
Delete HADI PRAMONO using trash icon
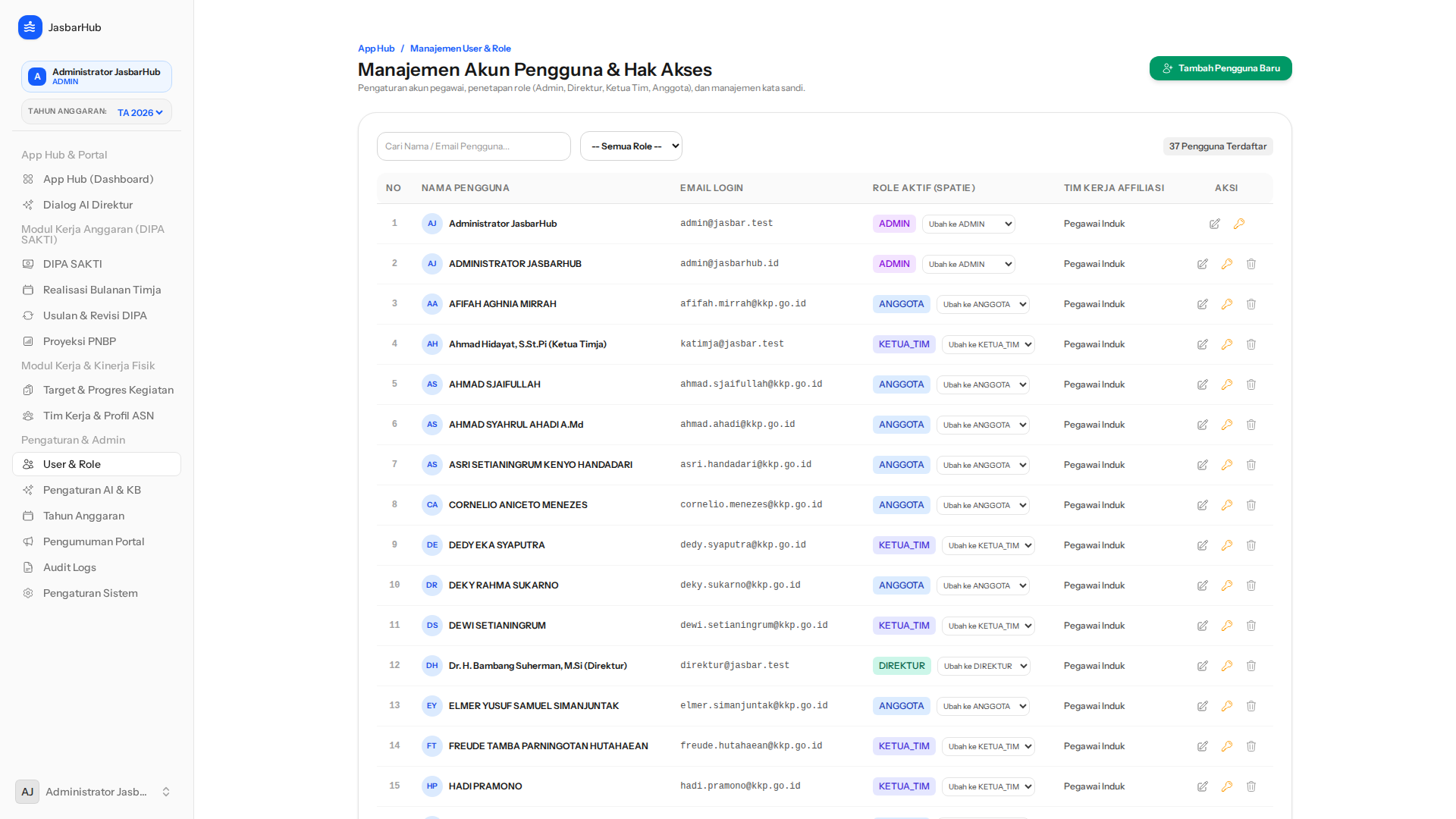click(x=1250, y=786)
